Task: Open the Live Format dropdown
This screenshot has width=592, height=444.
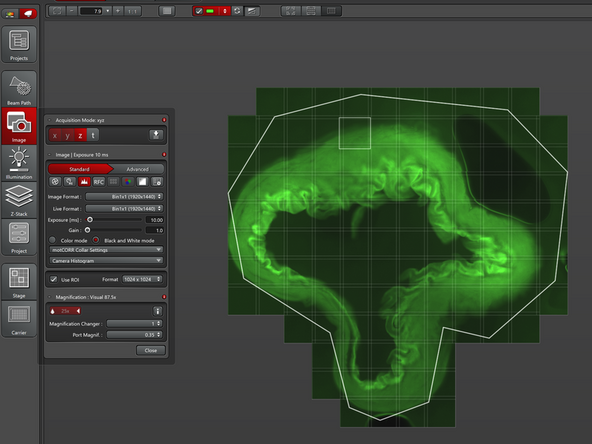Action: [x=125, y=208]
